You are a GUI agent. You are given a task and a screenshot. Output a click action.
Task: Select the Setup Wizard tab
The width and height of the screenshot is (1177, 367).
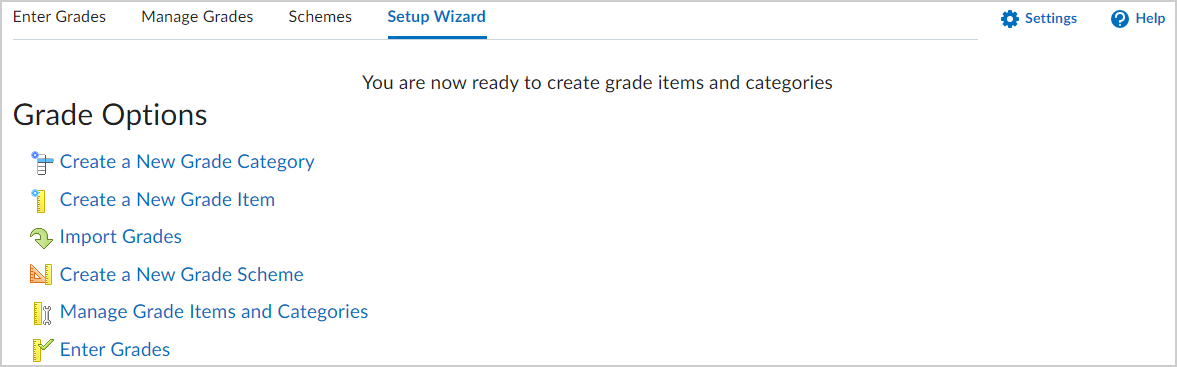[436, 17]
